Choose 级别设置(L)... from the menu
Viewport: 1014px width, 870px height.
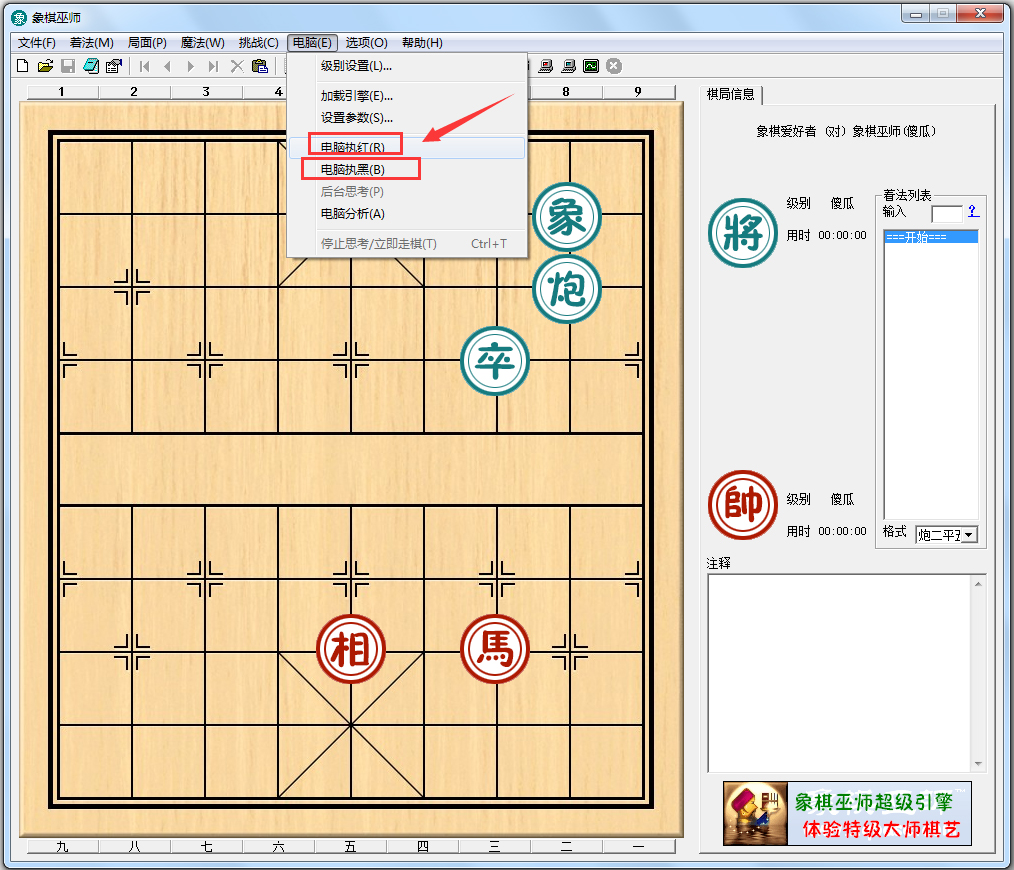point(407,66)
